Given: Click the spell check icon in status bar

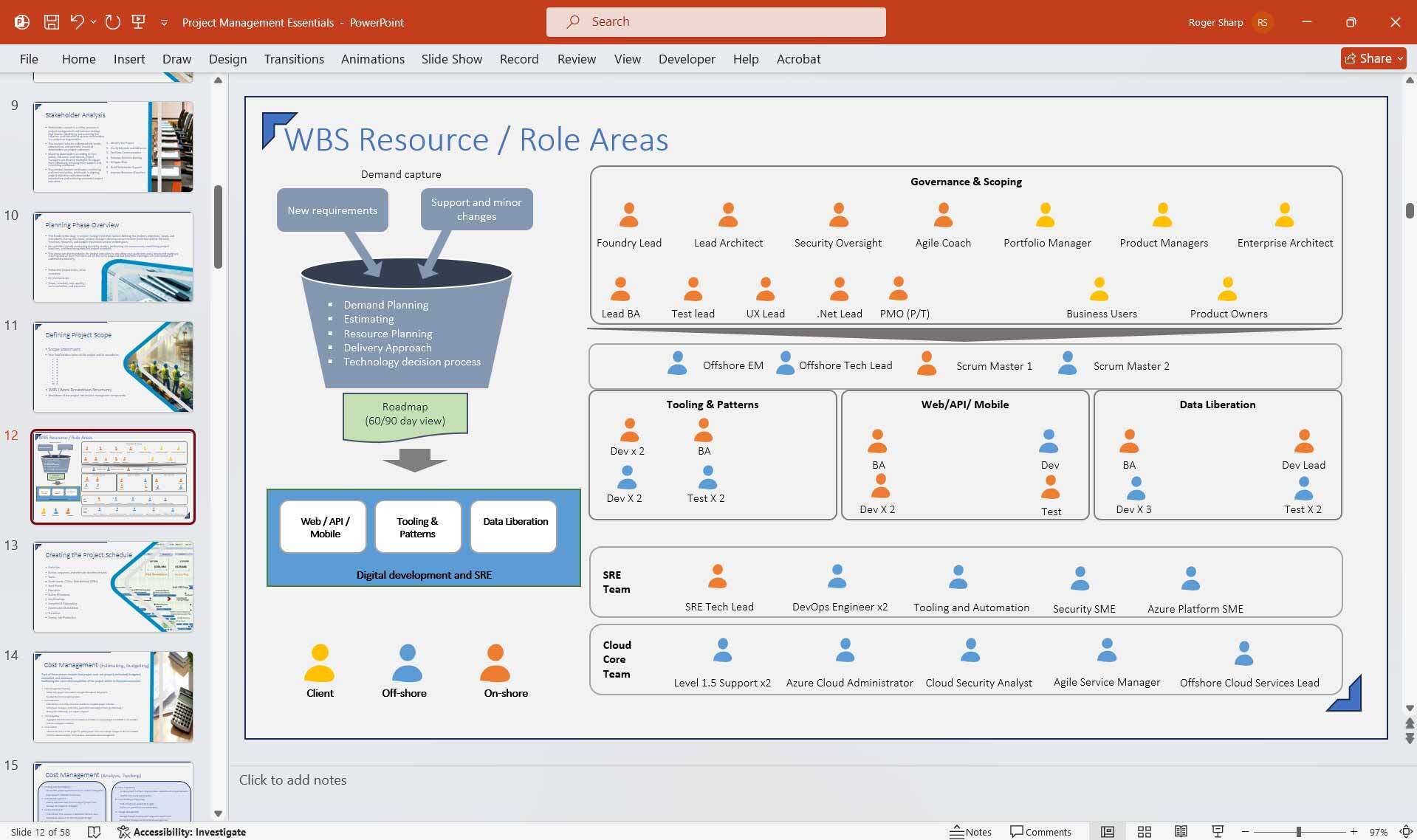Looking at the screenshot, I should [94, 832].
